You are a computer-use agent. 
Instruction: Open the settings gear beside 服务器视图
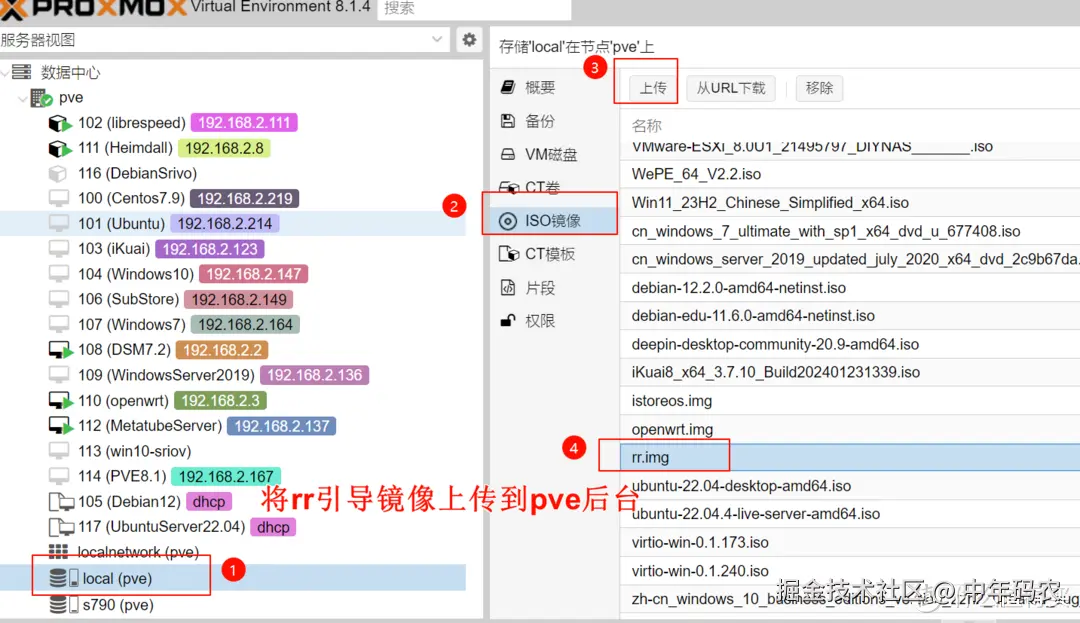pyautogui.click(x=467, y=39)
